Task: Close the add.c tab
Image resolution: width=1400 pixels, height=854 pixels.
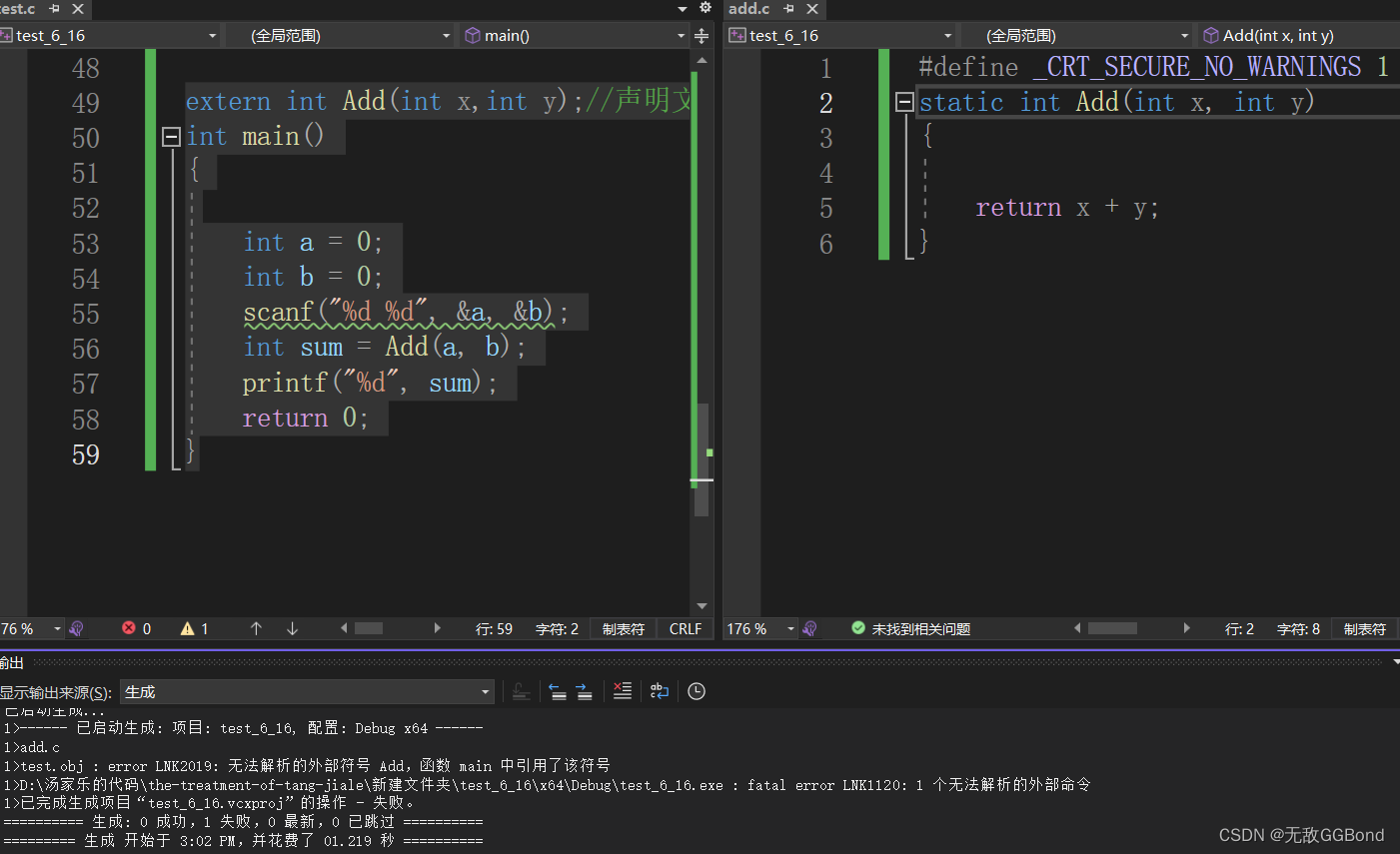Action: [x=812, y=9]
